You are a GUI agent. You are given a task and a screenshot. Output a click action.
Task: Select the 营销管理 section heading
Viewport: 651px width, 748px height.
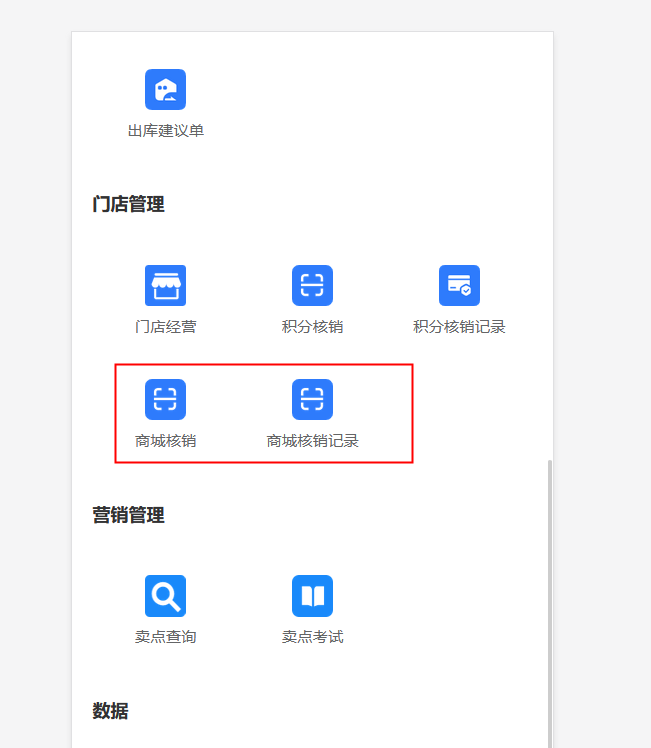pos(128,515)
